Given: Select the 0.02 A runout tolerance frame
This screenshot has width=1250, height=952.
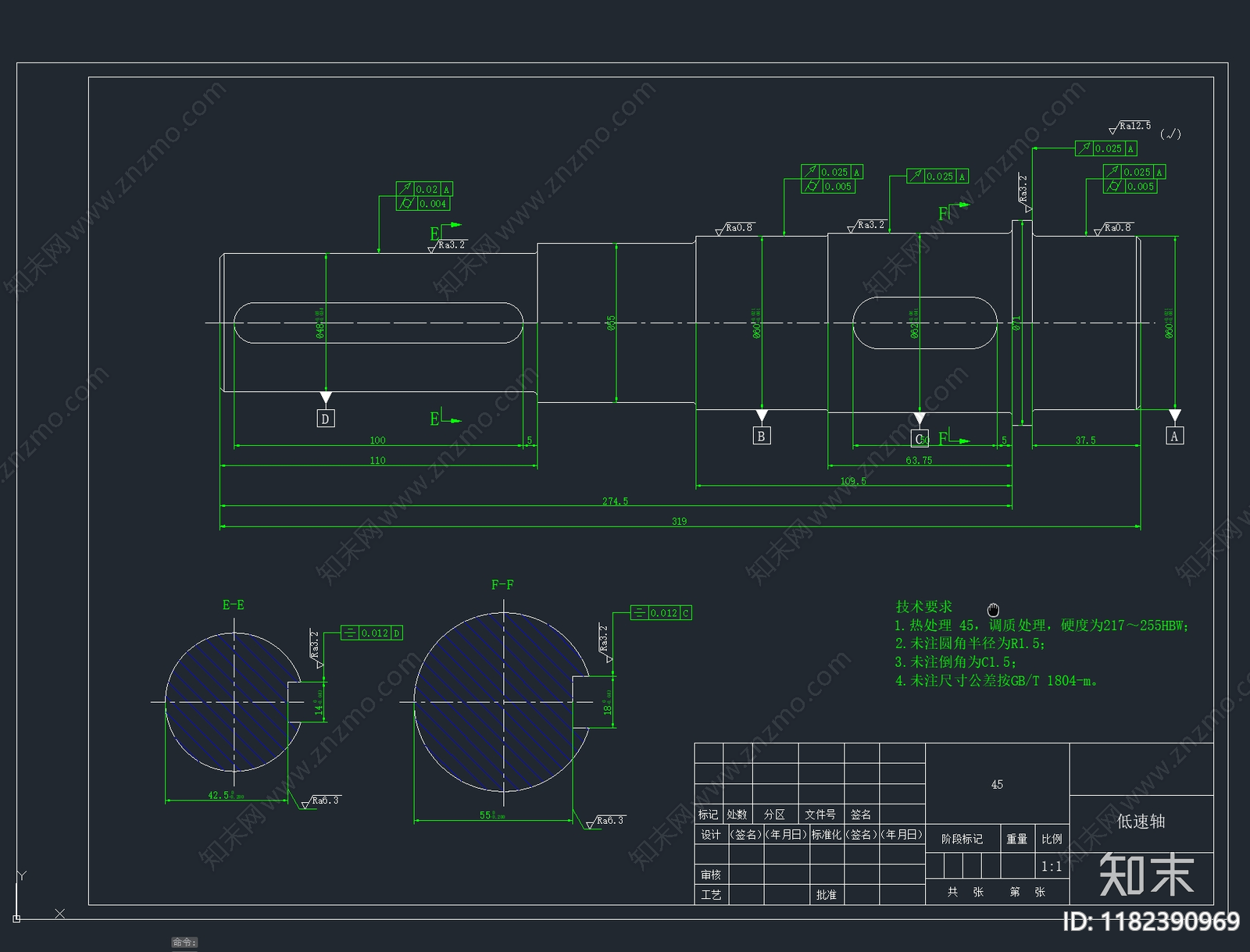Looking at the screenshot, I should tap(424, 189).
